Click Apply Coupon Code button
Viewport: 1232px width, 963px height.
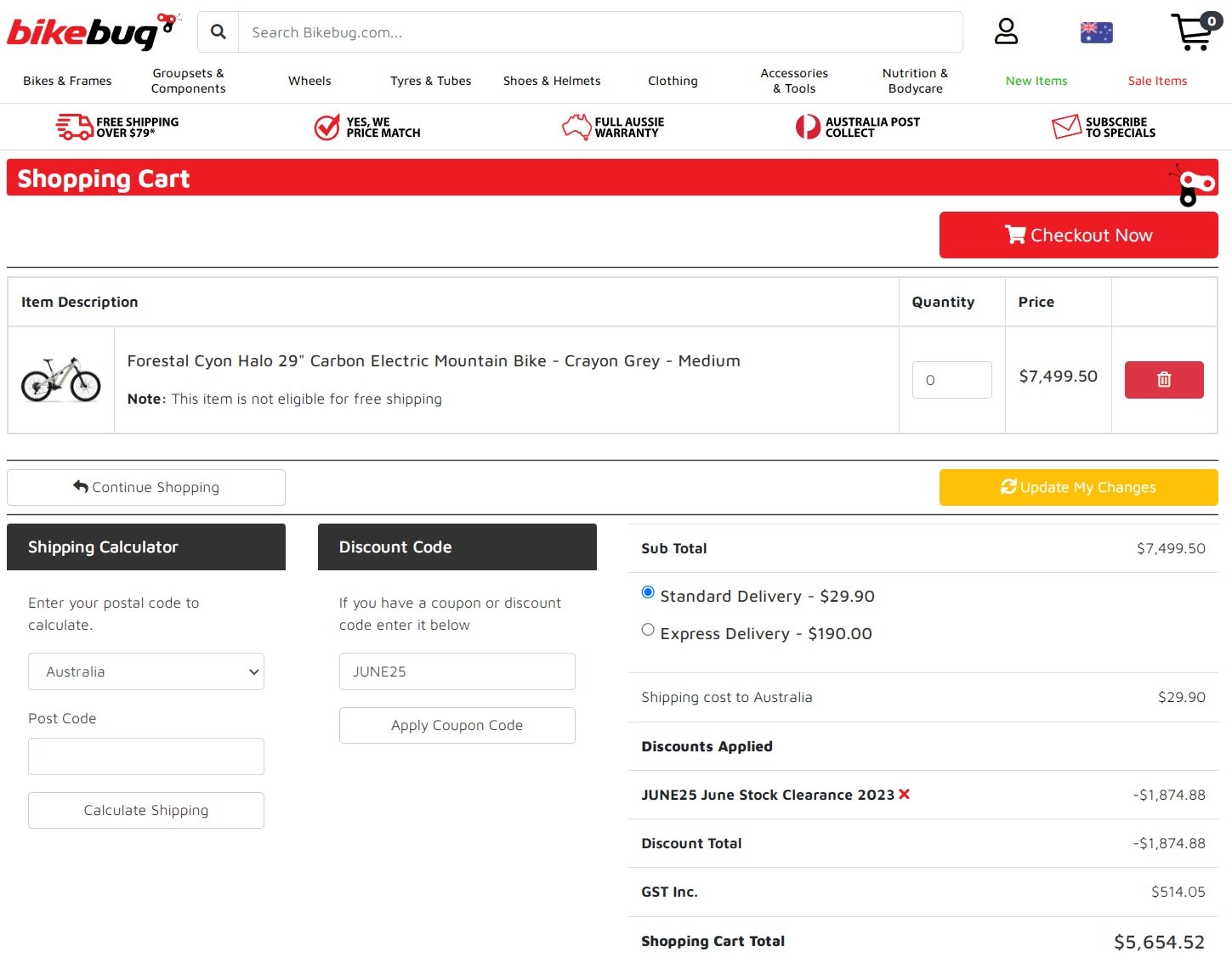click(x=457, y=725)
